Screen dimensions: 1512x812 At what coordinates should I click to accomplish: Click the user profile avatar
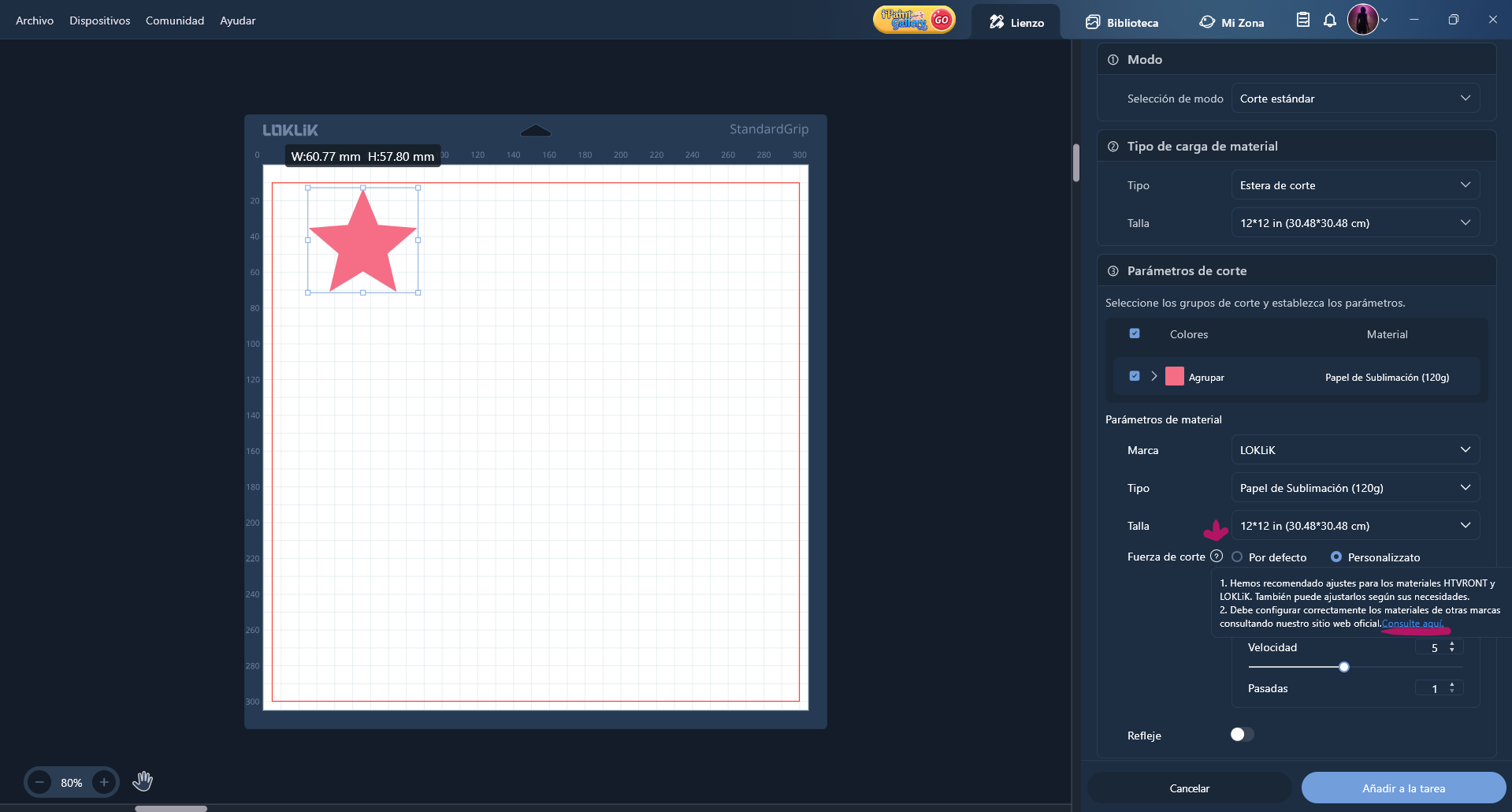1362,20
